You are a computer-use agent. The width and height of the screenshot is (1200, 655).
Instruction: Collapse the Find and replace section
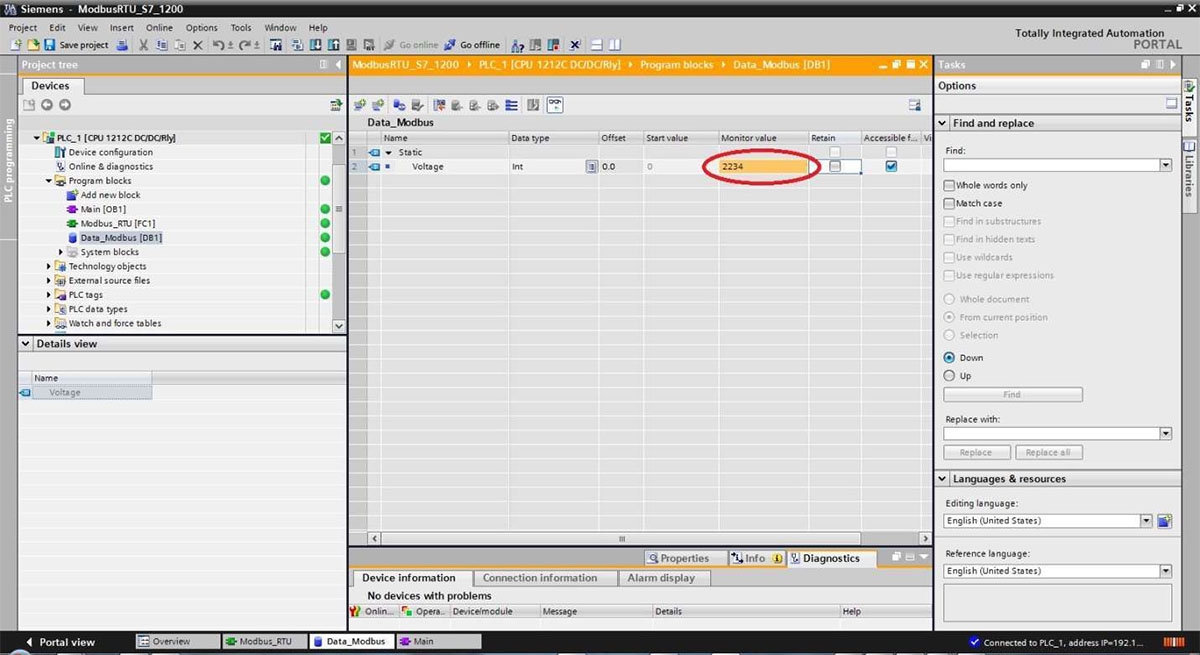pyautogui.click(x=943, y=124)
